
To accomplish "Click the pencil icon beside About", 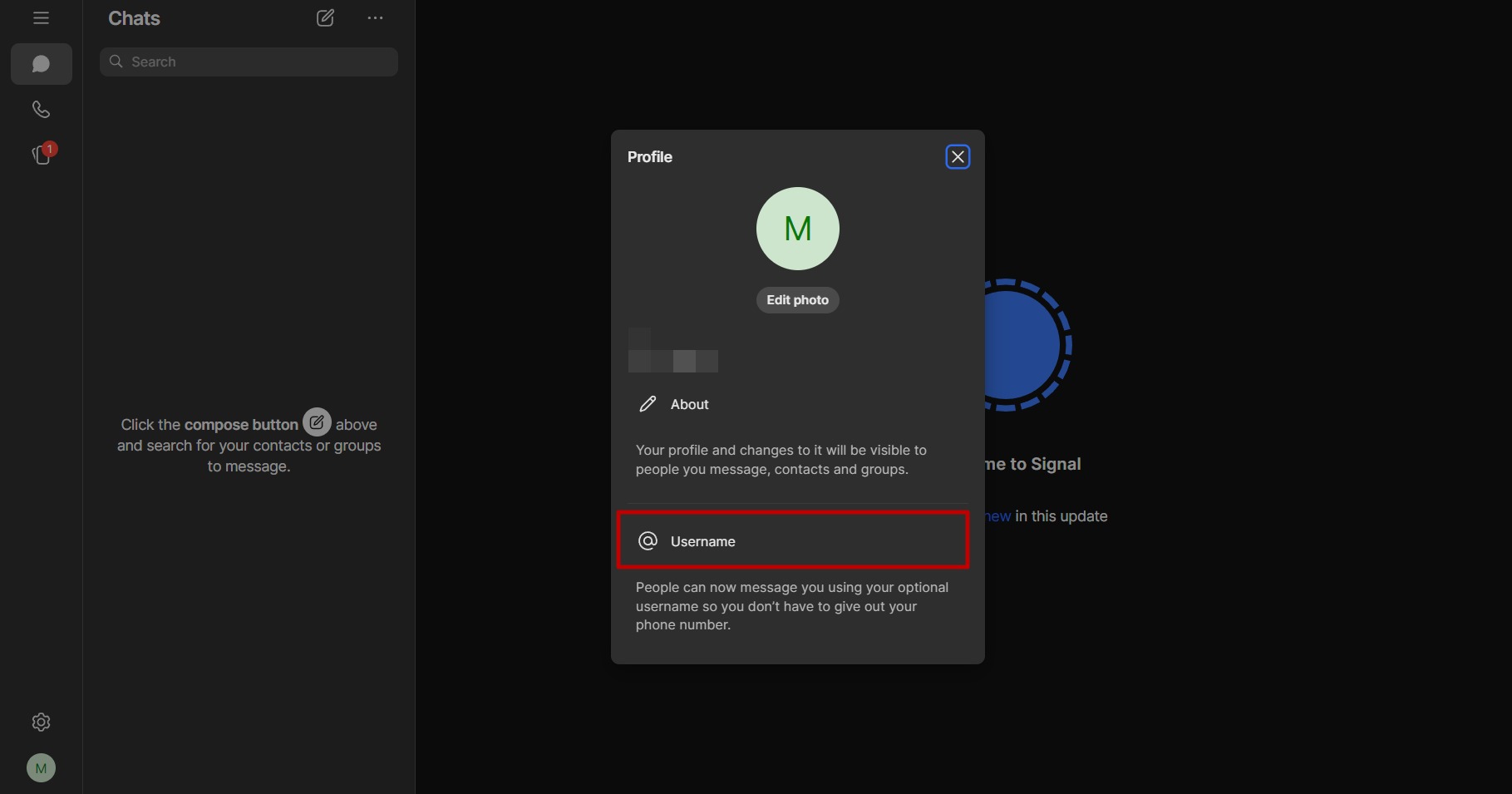I will 648,404.
